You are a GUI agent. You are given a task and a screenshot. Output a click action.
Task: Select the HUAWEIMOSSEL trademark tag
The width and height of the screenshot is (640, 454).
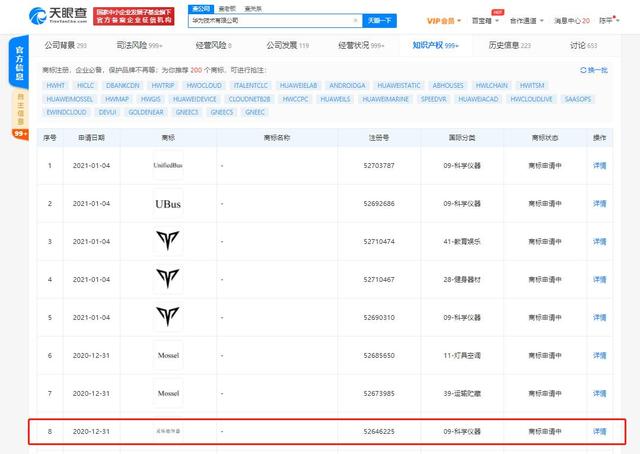coord(70,99)
